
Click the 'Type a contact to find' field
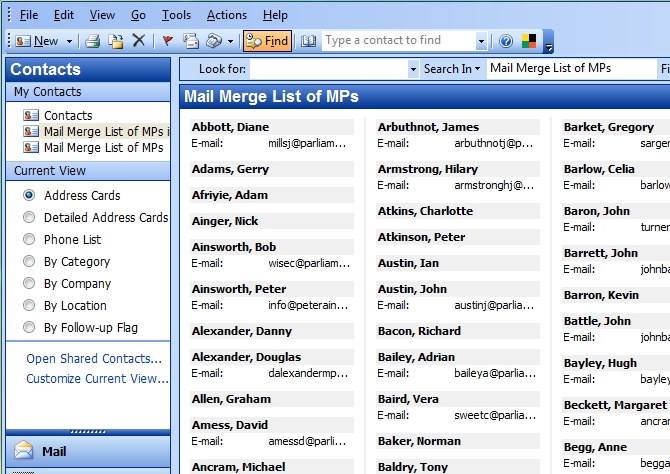tap(398, 41)
